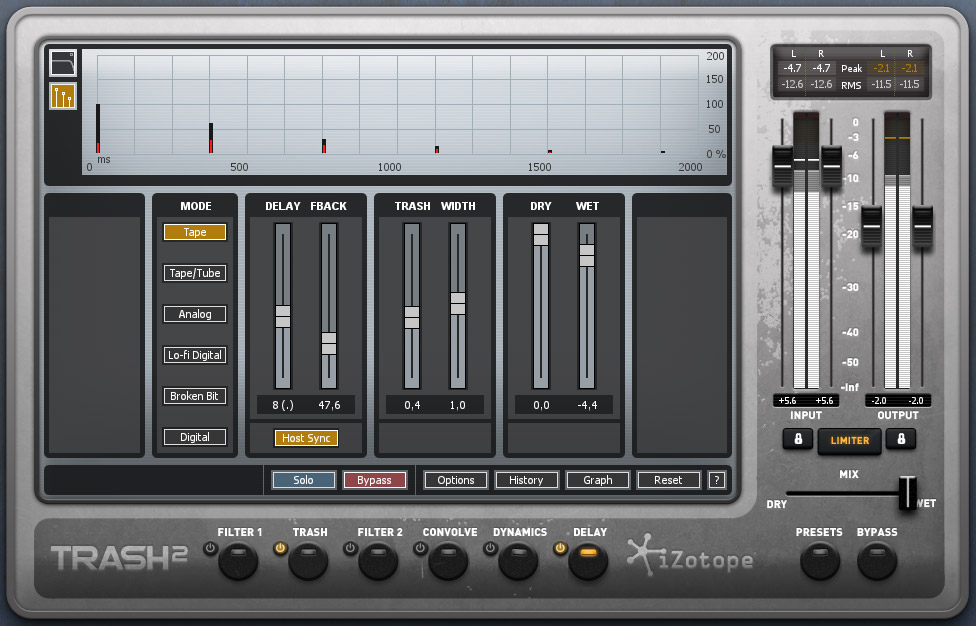Turn the Presets knob control
Viewport: 976px width, 626px height.
pos(819,563)
